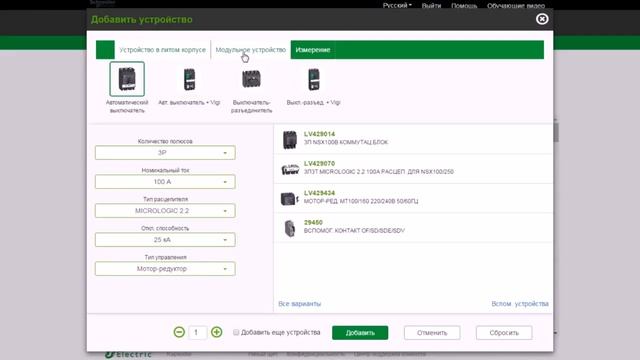Click the Отменить button

[x=432, y=333]
